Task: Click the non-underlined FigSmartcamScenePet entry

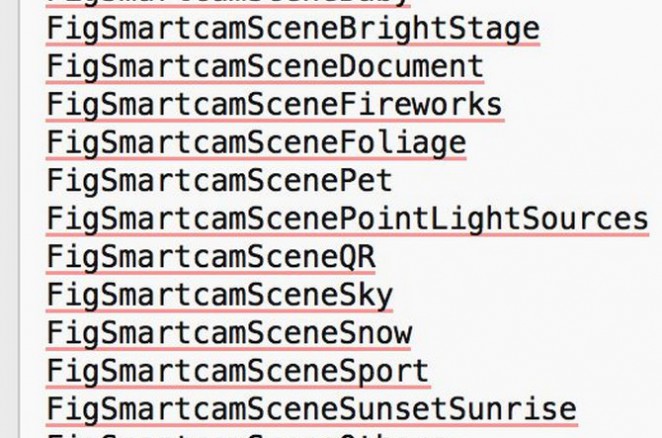Action: pyautogui.click(x=219, y=181)
